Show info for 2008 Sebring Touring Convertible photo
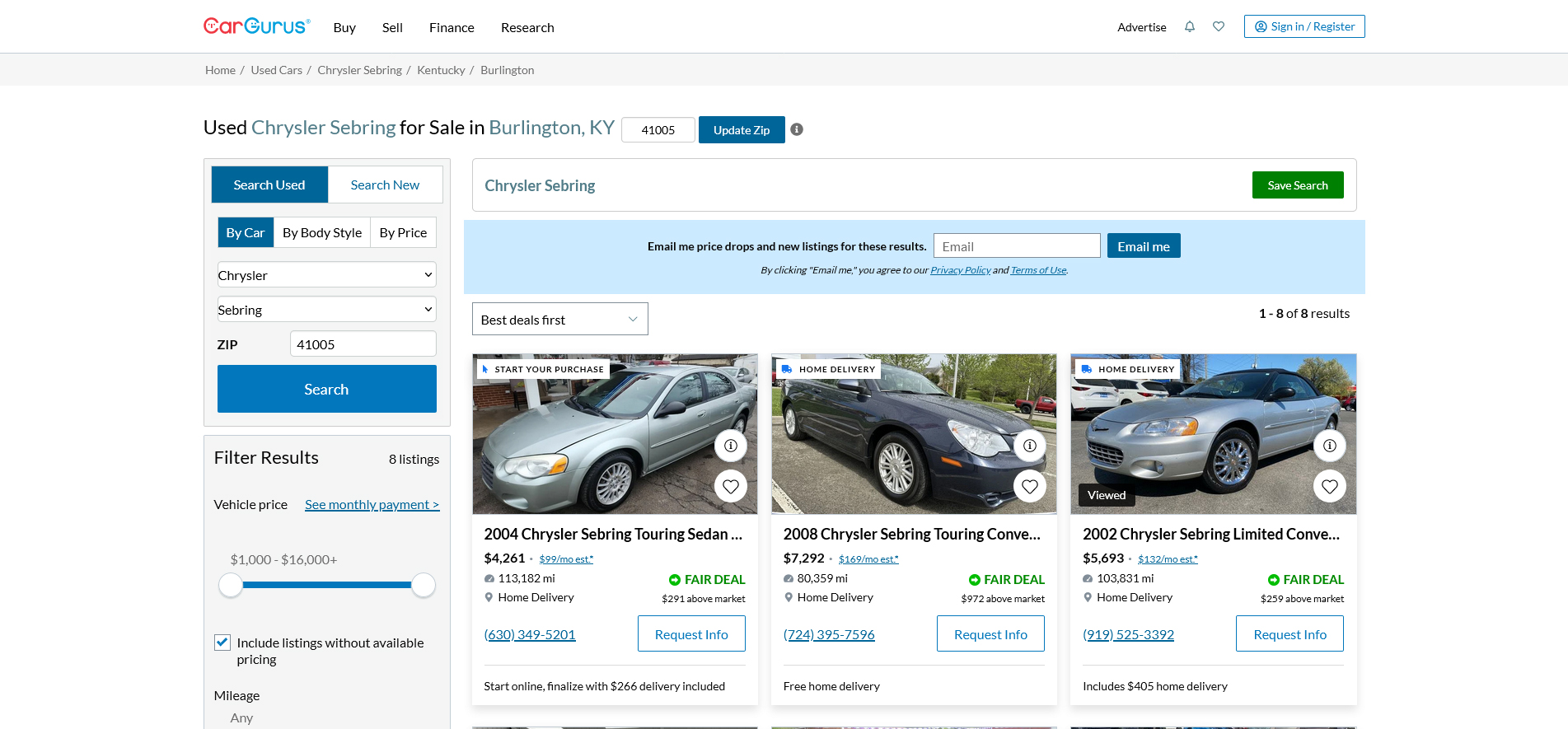1568x729 pixels. click(x=1030, y=446)
